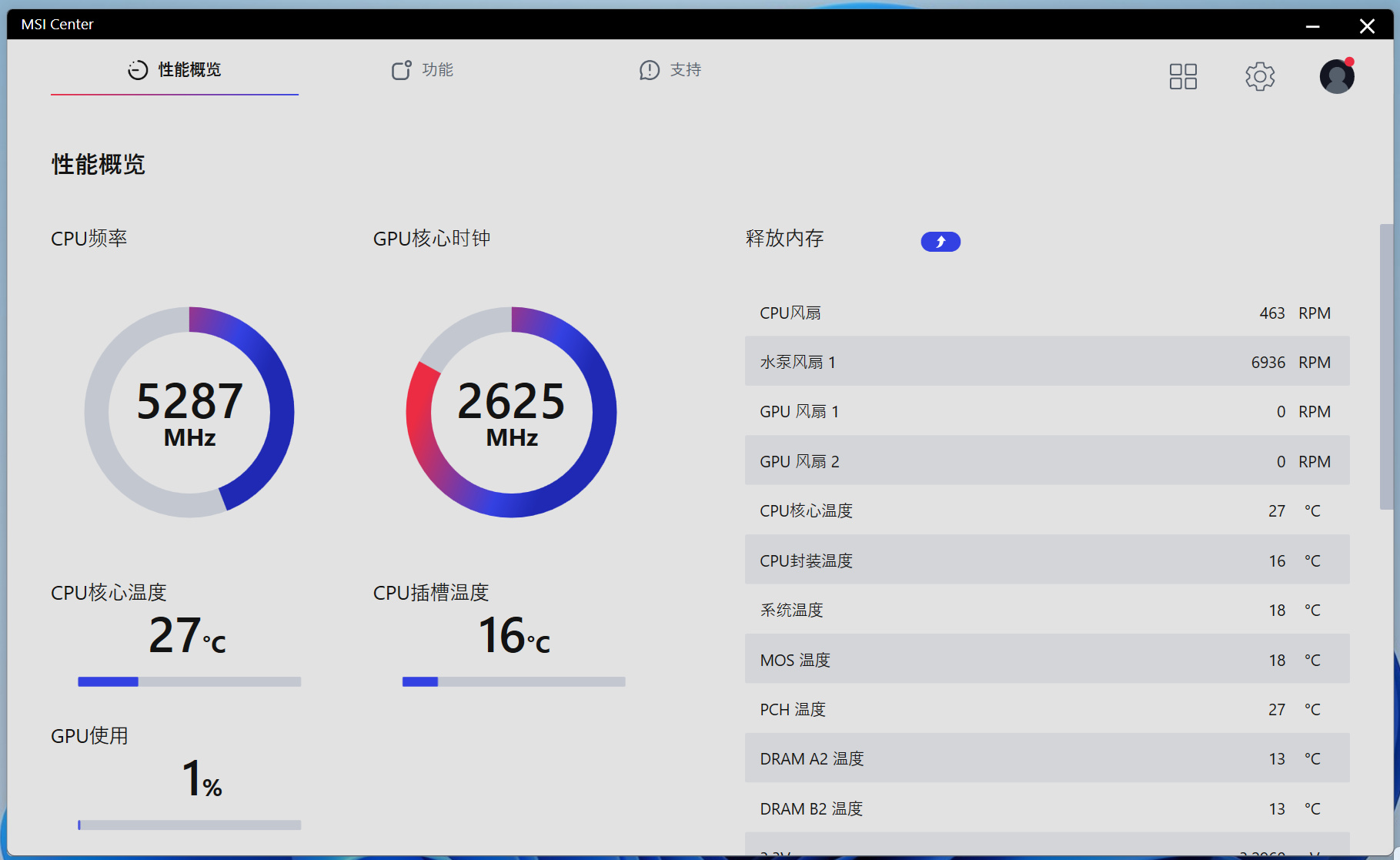The height and width of the screenshot is (860, 1400).
Task: Click the 16°C CPU socket temperature value
Action: pos(514,635)
